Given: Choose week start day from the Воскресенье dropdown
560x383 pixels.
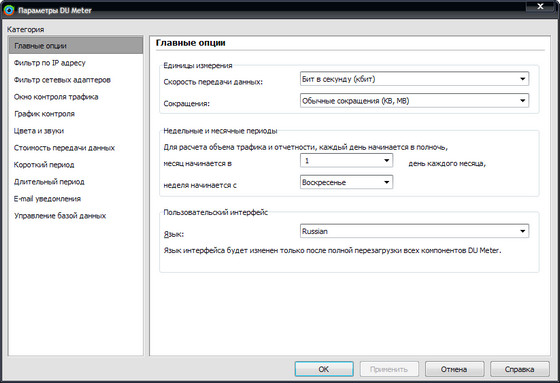Looking at the screenshot, I should [x=346, y=182].
